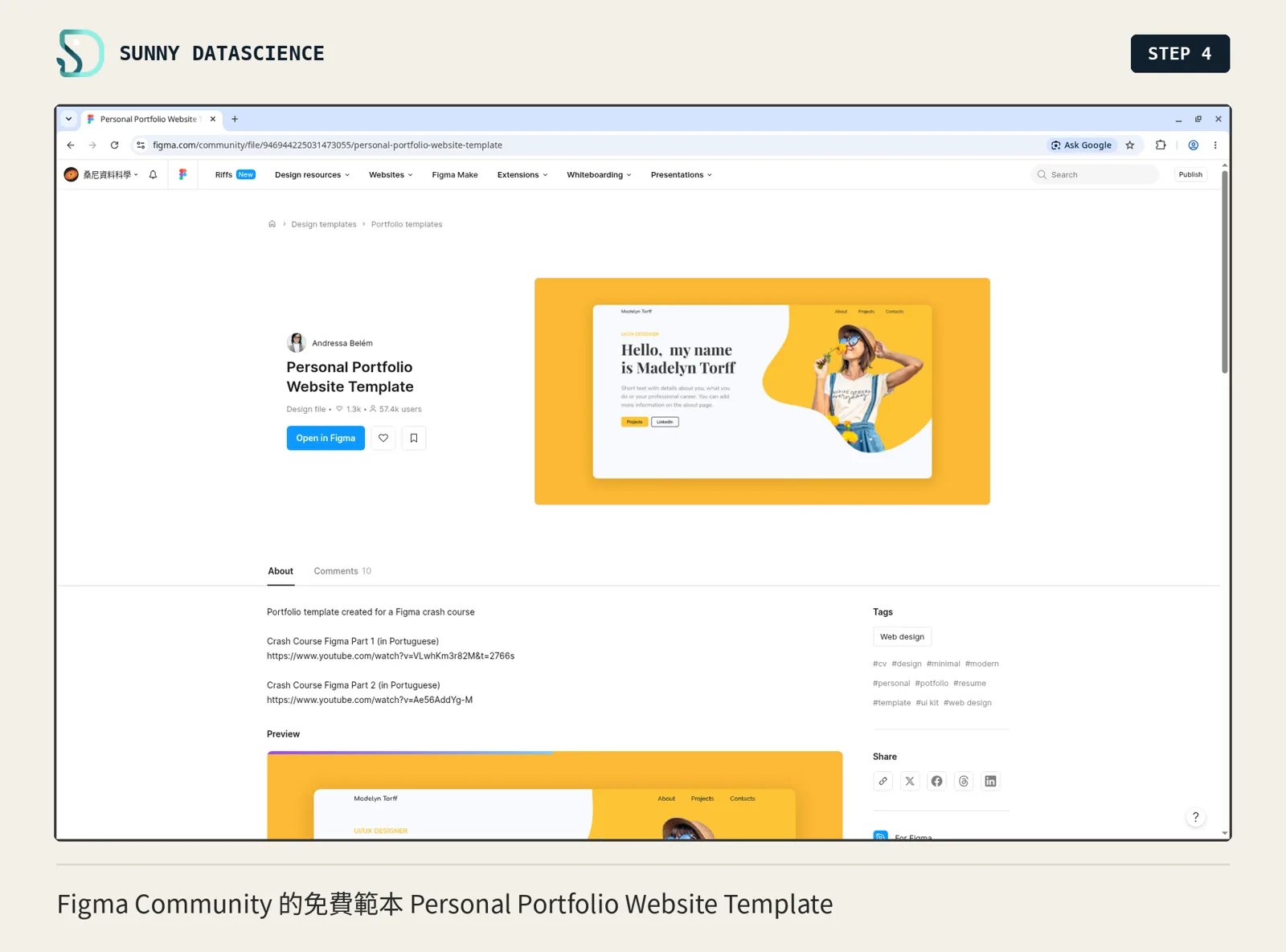This screenshot has height=952, width=1286.
Task: Click the template hero thumbnail image
Action: click(762, 391)
